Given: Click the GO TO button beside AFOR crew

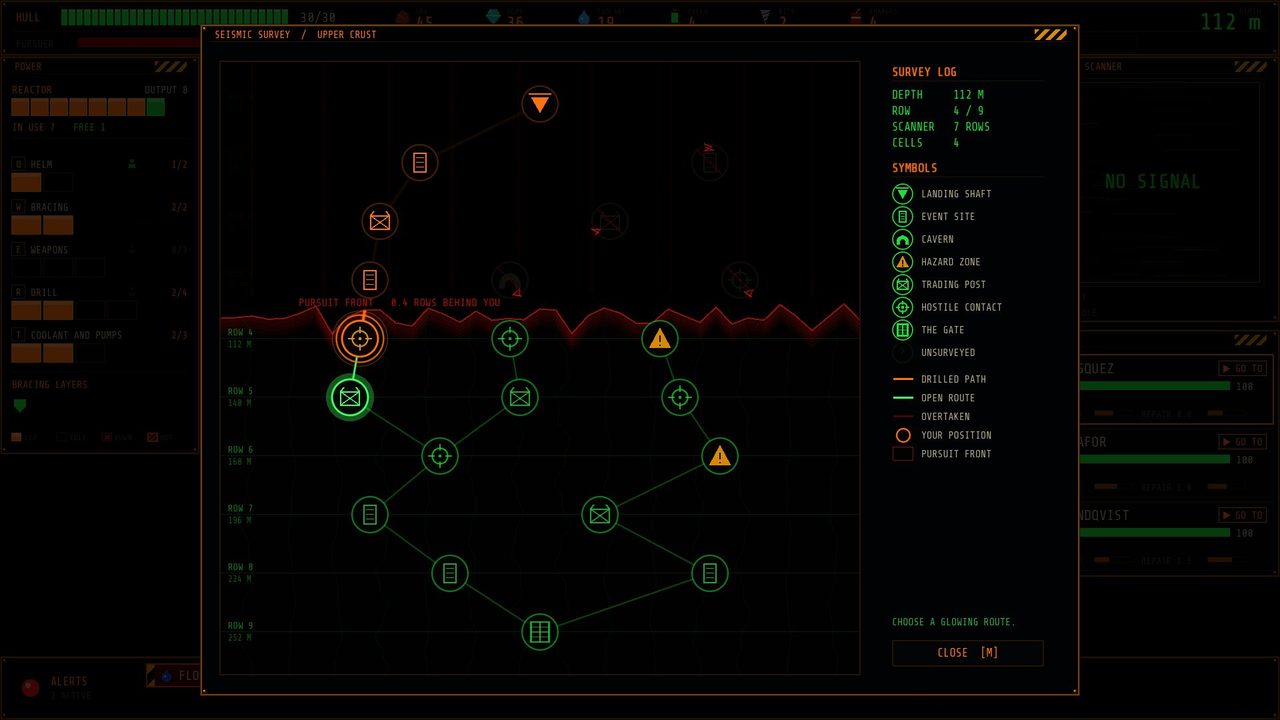Looking at the screenshot, I should tap(1242, 441).
